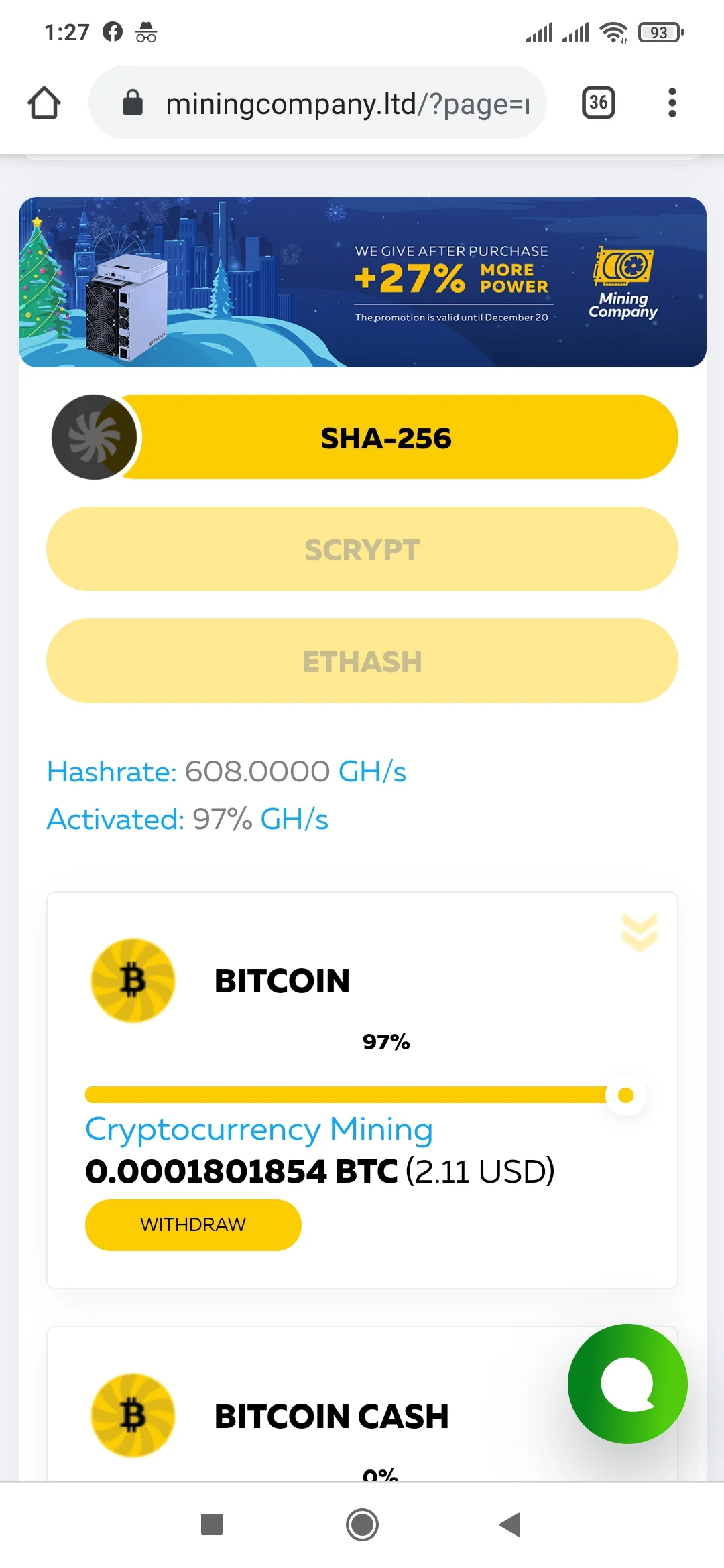Click the Bitcoin 97% slider handle
The image size is (724, 1568).
coord(625,1095)
